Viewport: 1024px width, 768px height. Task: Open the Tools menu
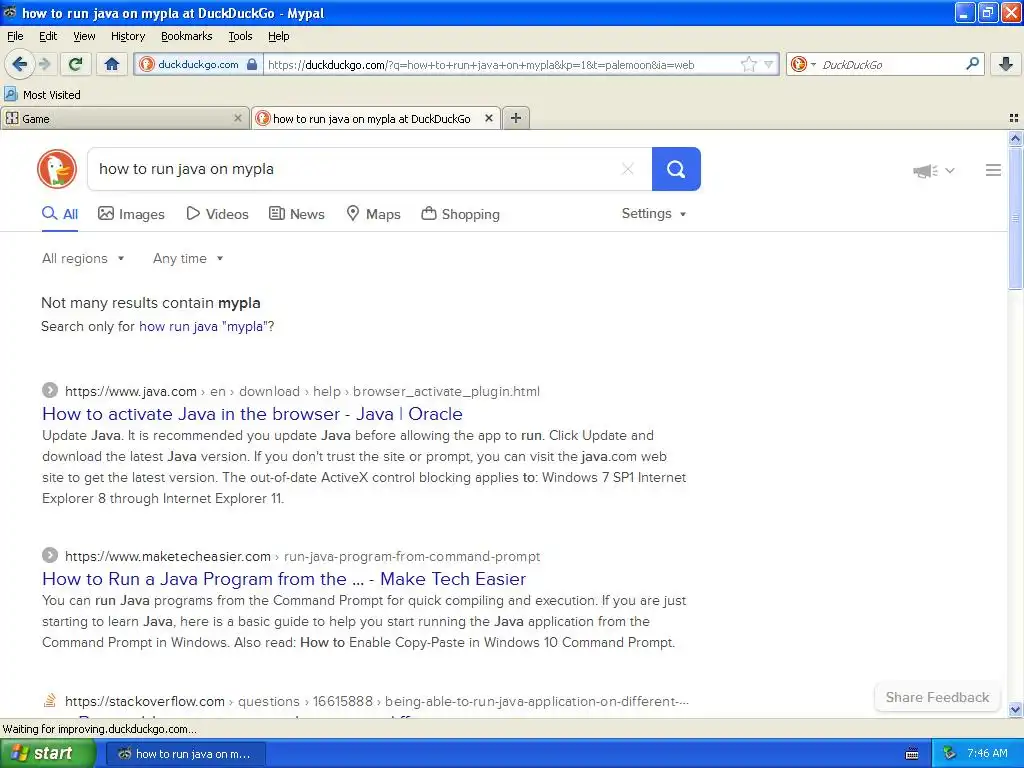pos(240,36)
